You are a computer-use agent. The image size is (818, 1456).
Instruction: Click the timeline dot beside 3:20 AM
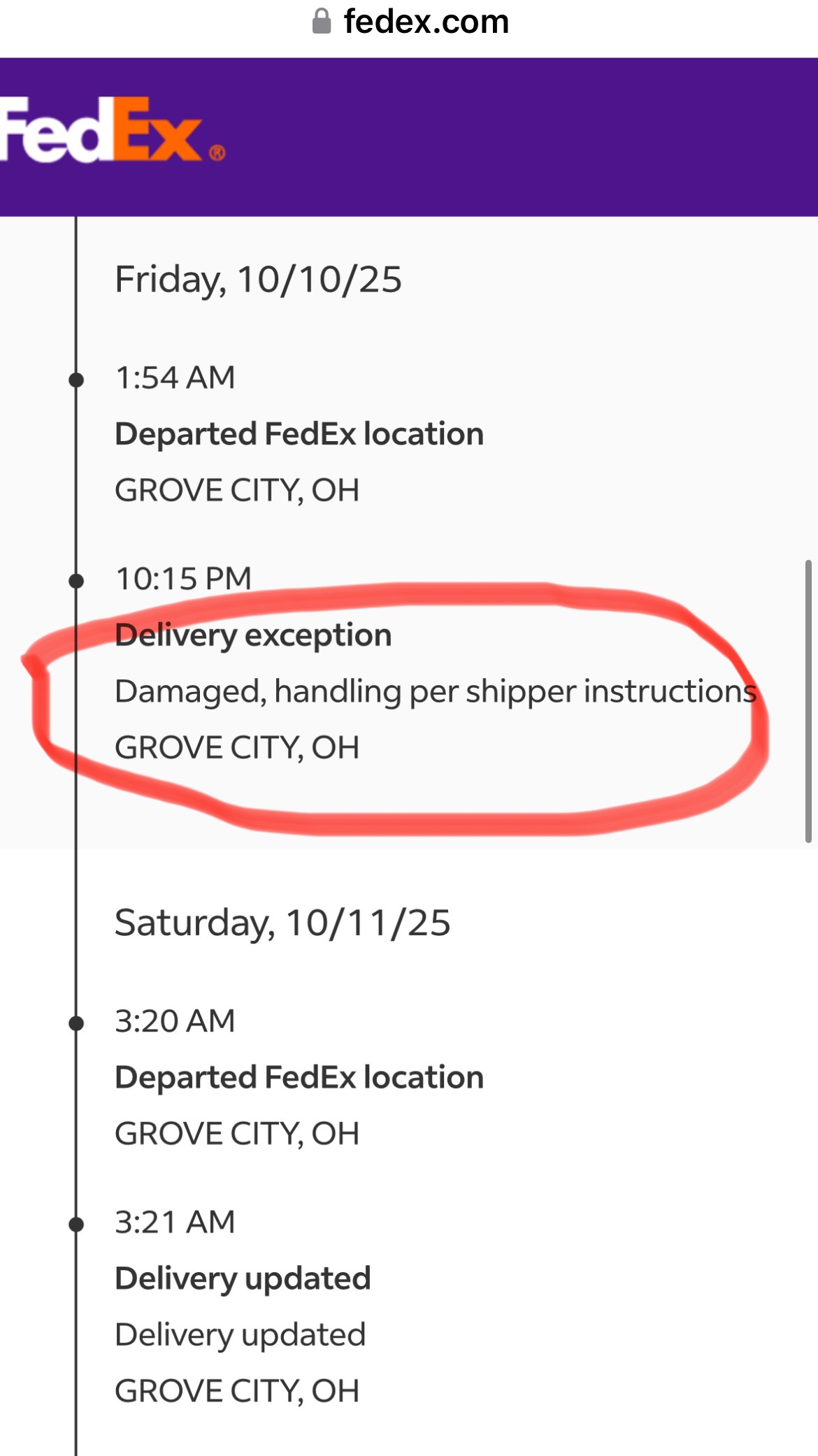click(x=76, y=1024)
